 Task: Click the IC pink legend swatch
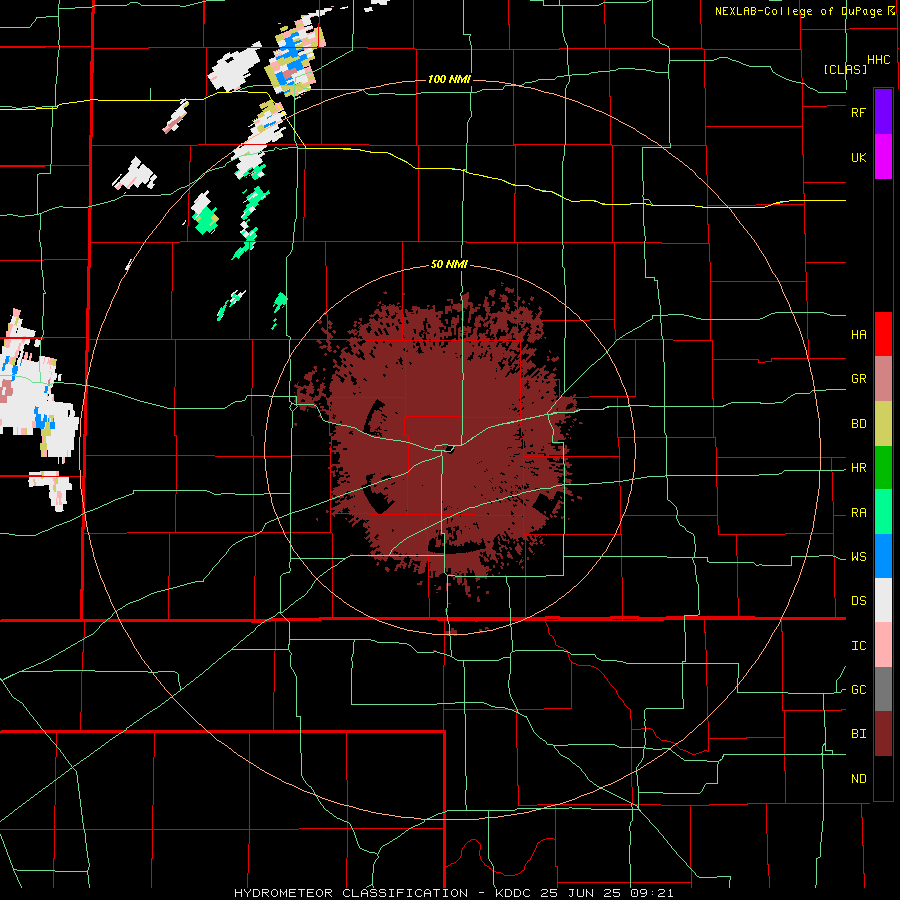pos(883,645)
